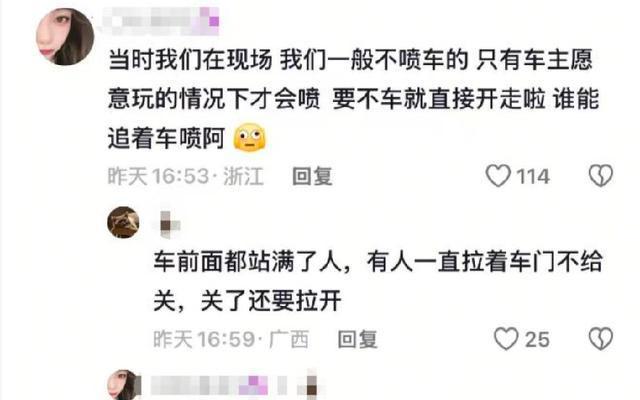Like the comment with 114 likes
The image size is (640, 400).
pyautogui.click(x=498, y=176)
